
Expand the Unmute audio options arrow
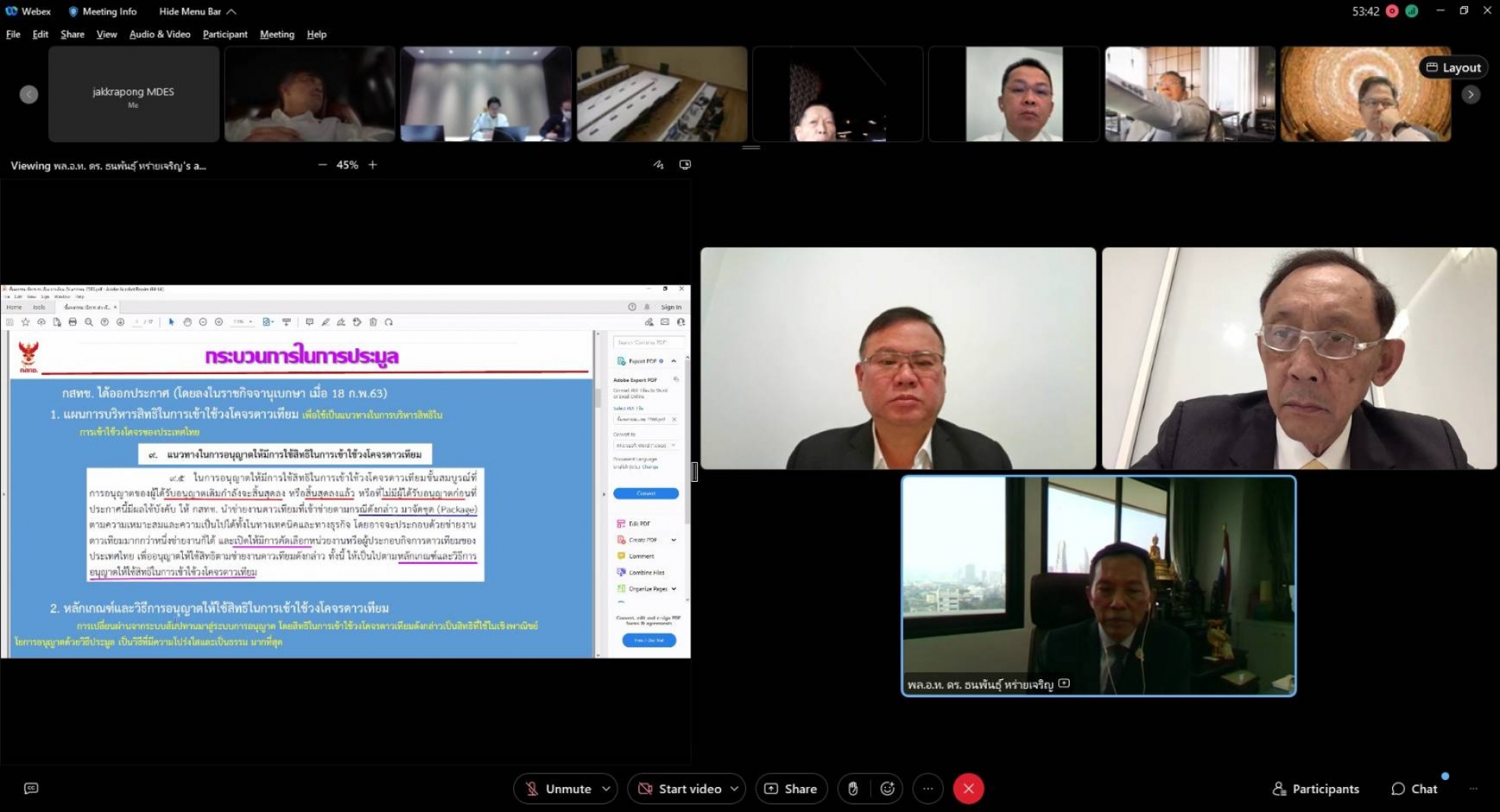(x=607, y=788)
